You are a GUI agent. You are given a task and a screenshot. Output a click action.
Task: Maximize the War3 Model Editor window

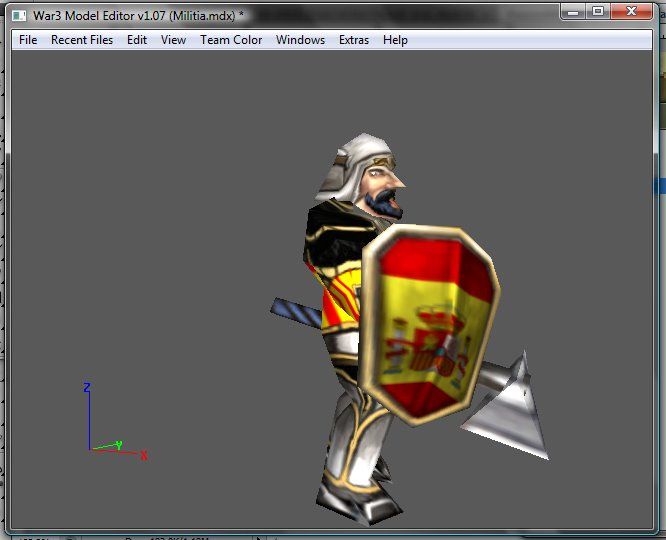tap(598, 11)
